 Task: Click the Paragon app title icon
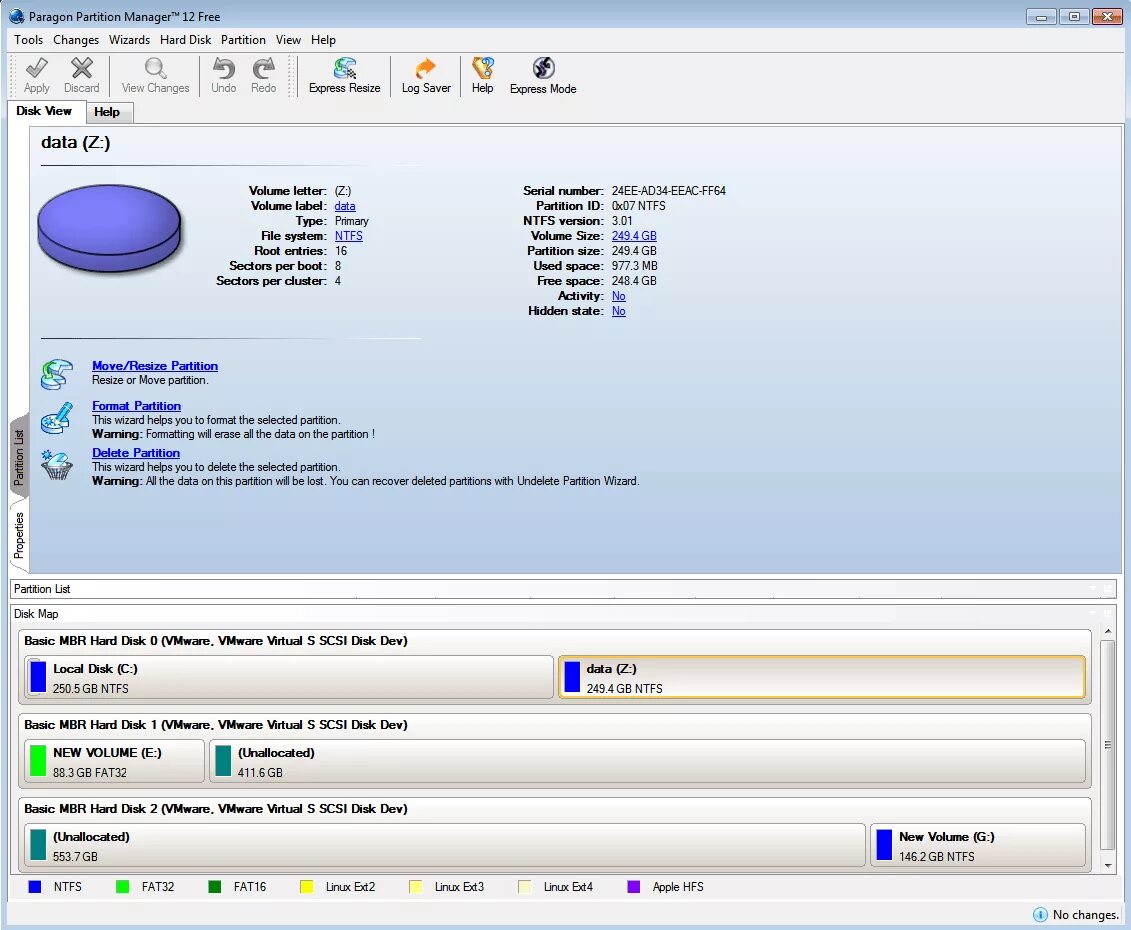point(17,16)
